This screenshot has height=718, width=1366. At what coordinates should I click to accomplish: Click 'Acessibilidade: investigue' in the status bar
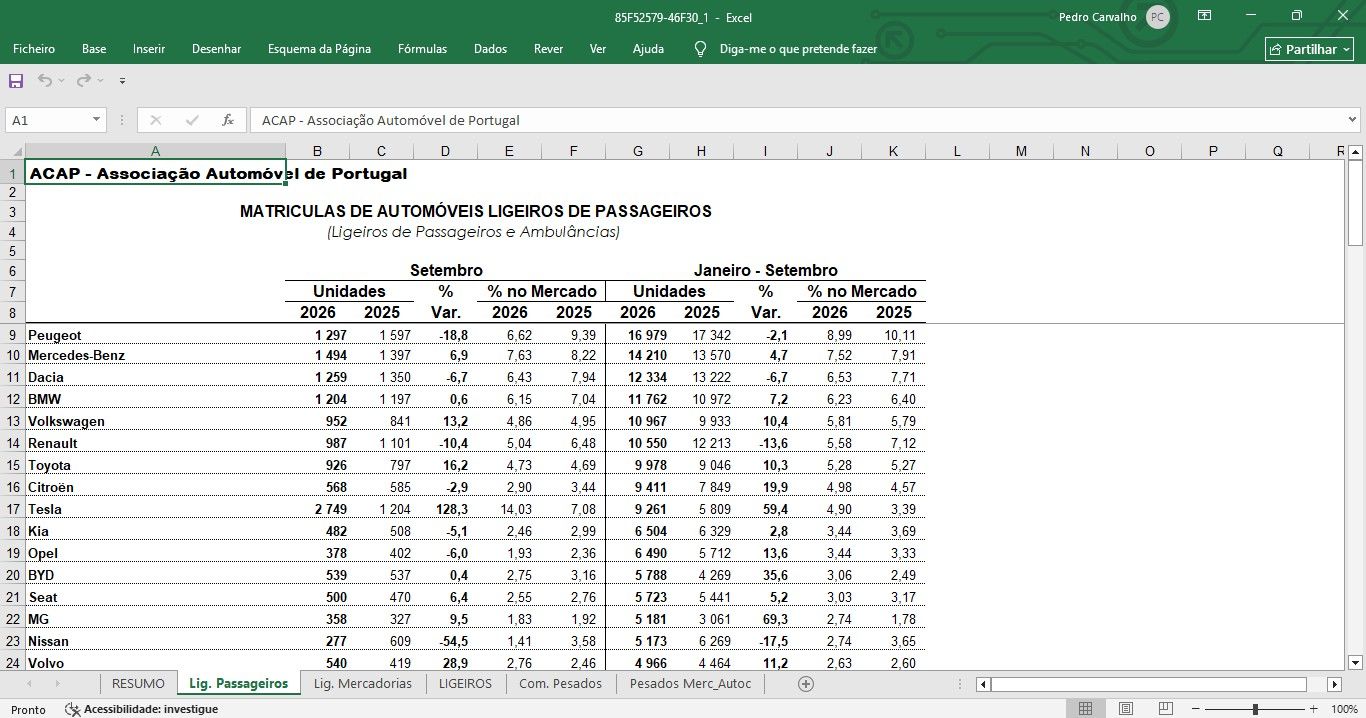151,709
